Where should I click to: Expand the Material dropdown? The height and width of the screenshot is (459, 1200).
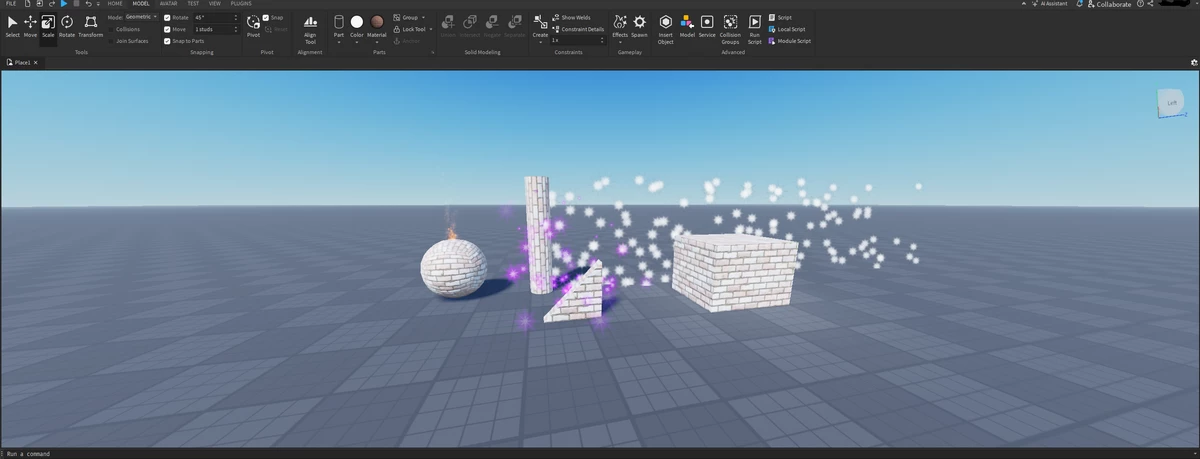377,41
